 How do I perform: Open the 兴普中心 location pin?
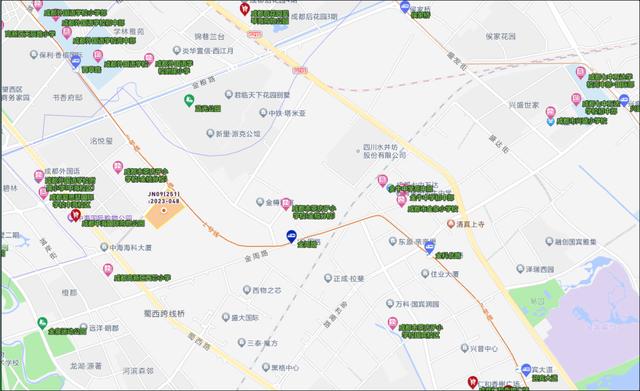pos(464,348)
